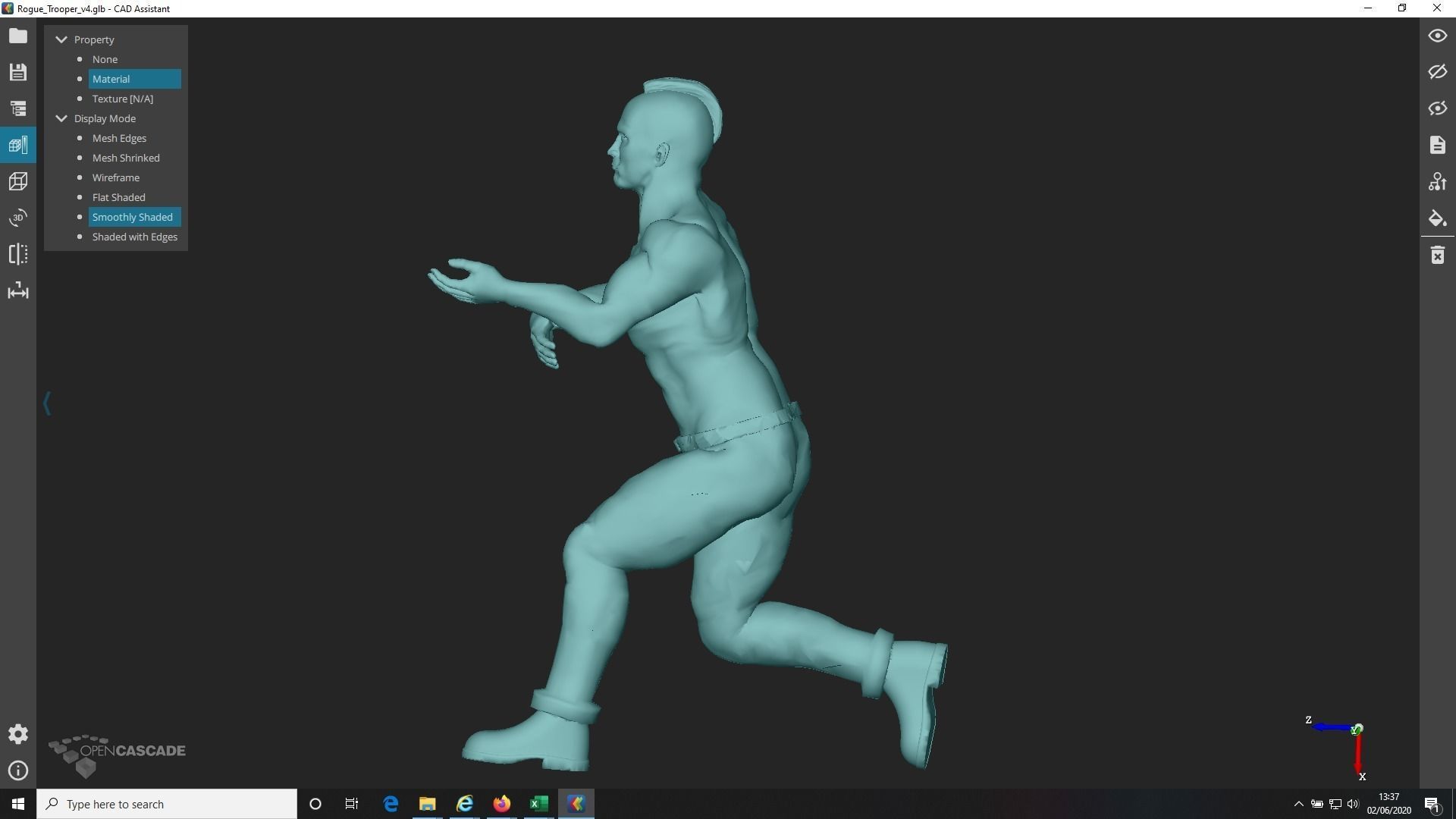Click the paint bucket color icon
Image resolution: width=1456 pixels, height=819 pixels.
click(1437, 218)
